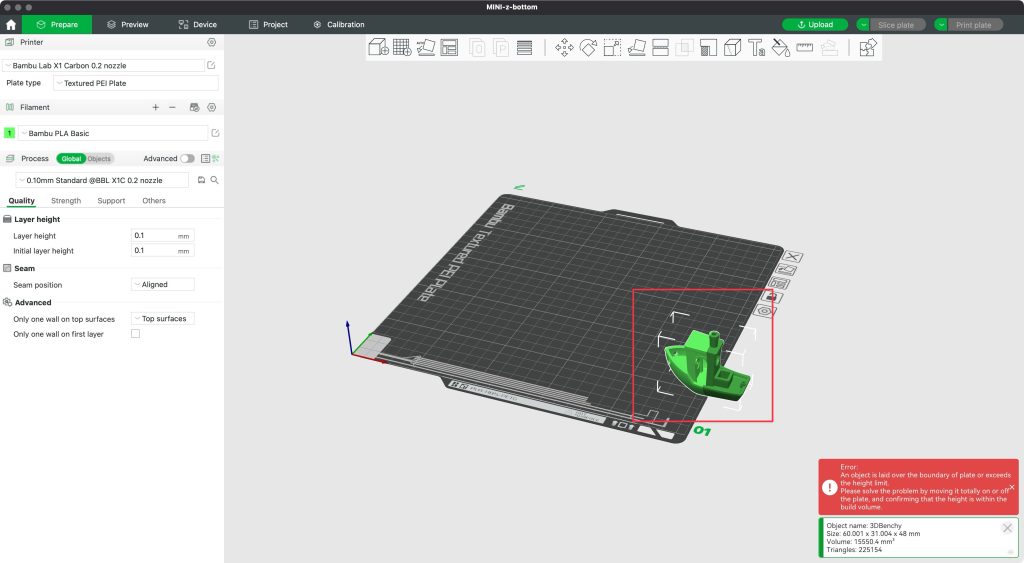Enable Only one wall on first layer
The height and width of the screenshot is (563, 1024).
coord(136,334)
